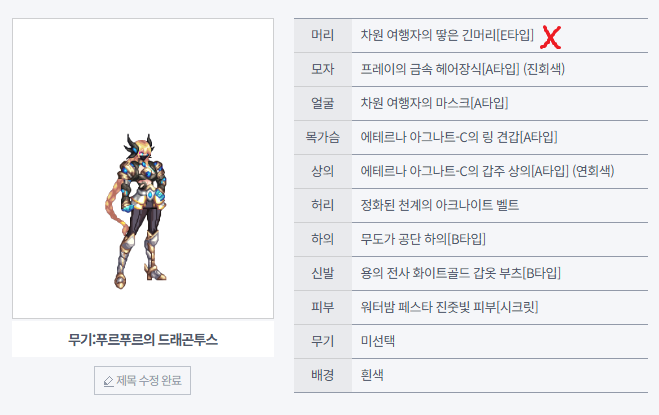The height and width of the screenshot is (415, 659).
Task: Select the 목가슴 category label
Action: click(322, 138)
